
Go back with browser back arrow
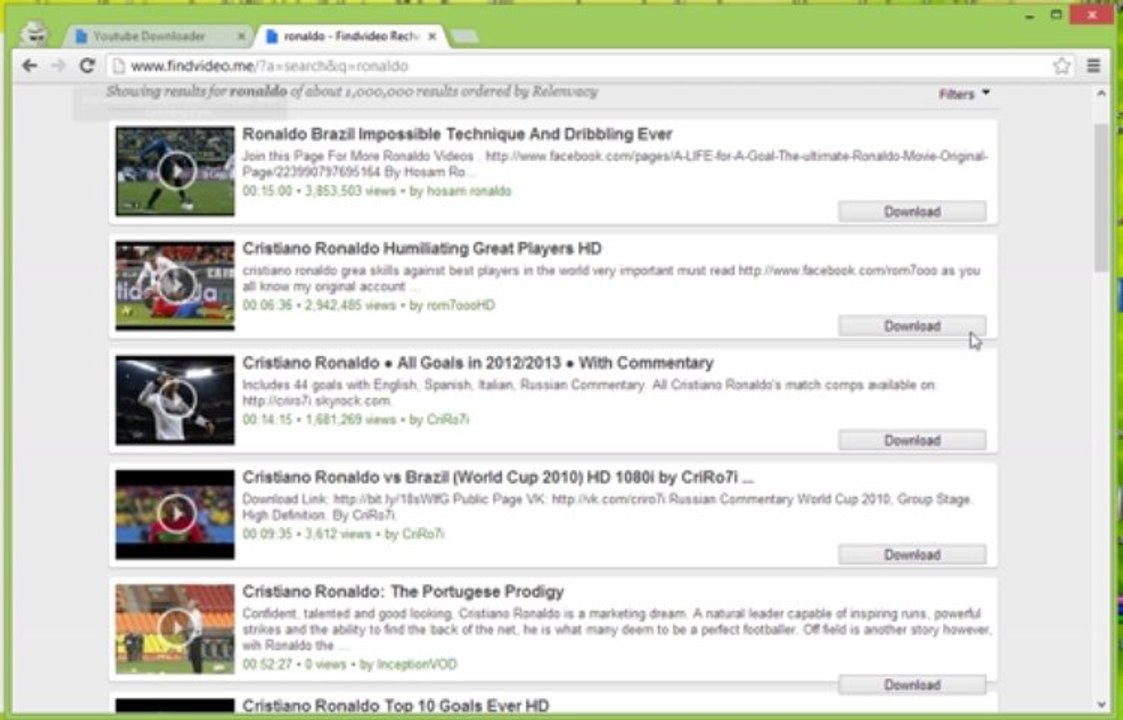pyautogui.click(x=29, y=66)
